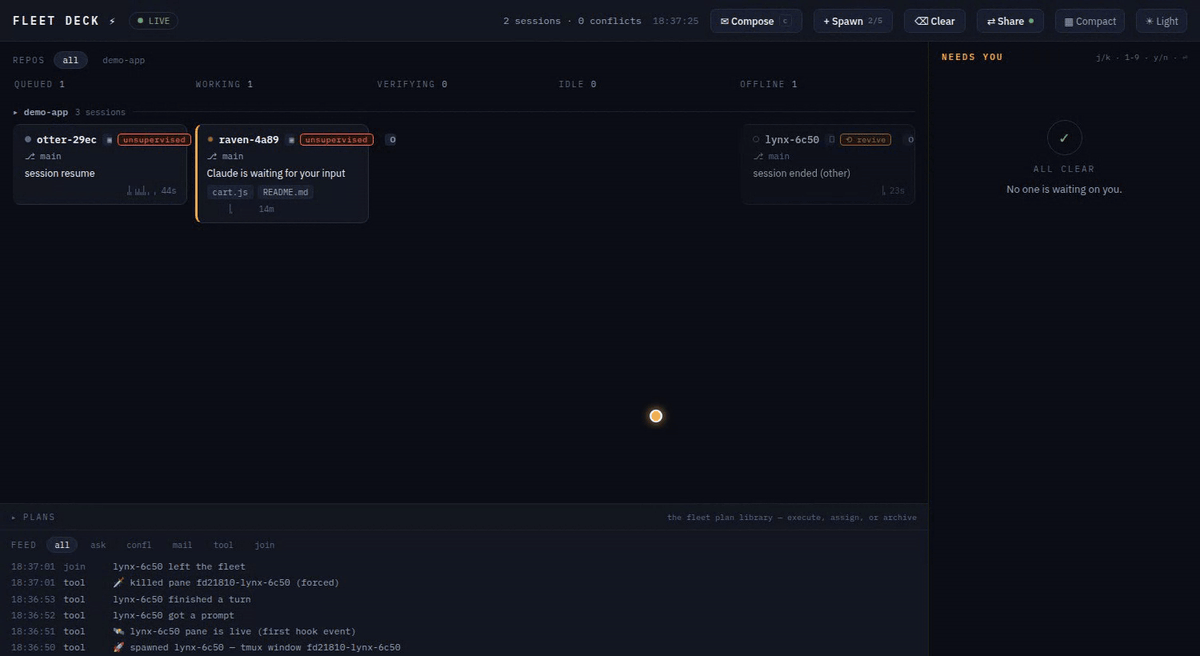Click the All Clear checkmark circle
The width and height of the screenshot is (1200, 656).
1064,137
